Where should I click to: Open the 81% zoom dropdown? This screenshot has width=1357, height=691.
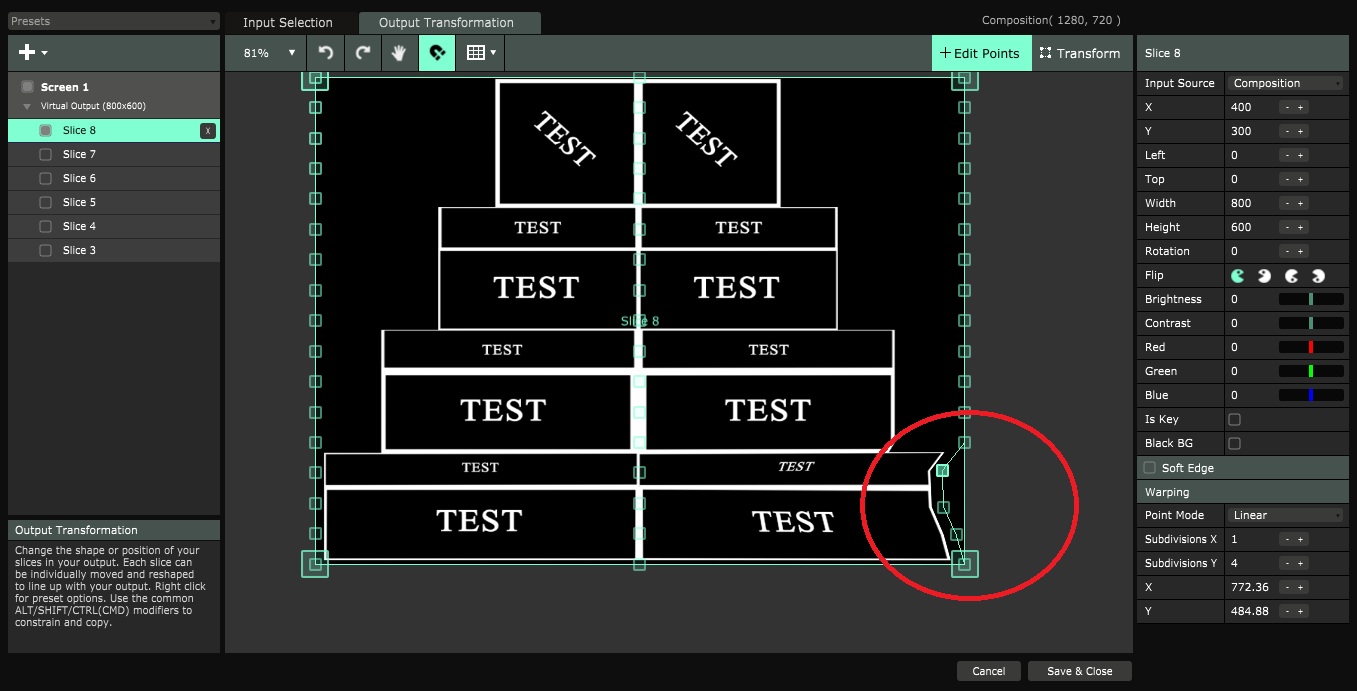point(270,53)
